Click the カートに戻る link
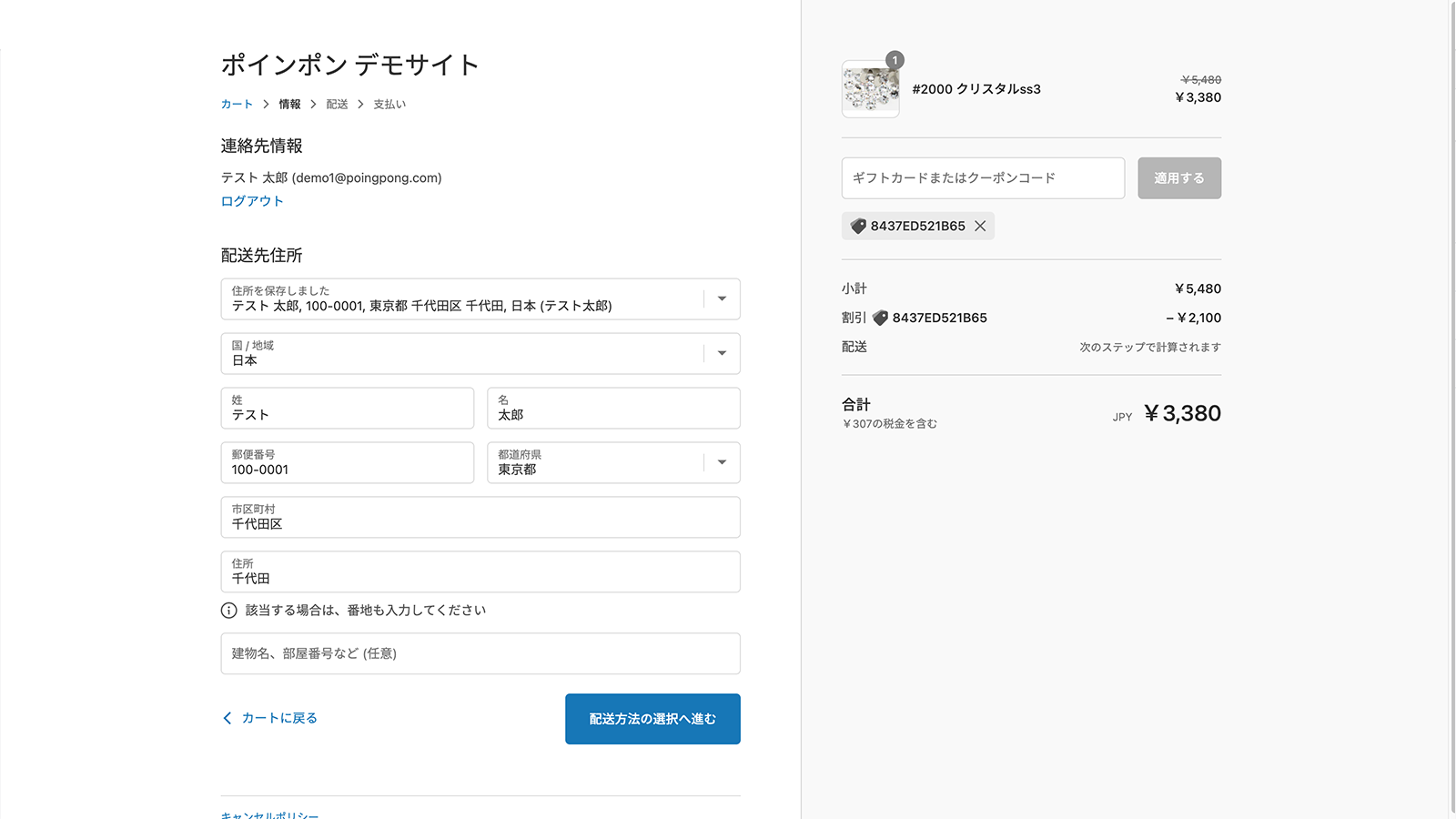1456x819 pixels. coord(278,718)
